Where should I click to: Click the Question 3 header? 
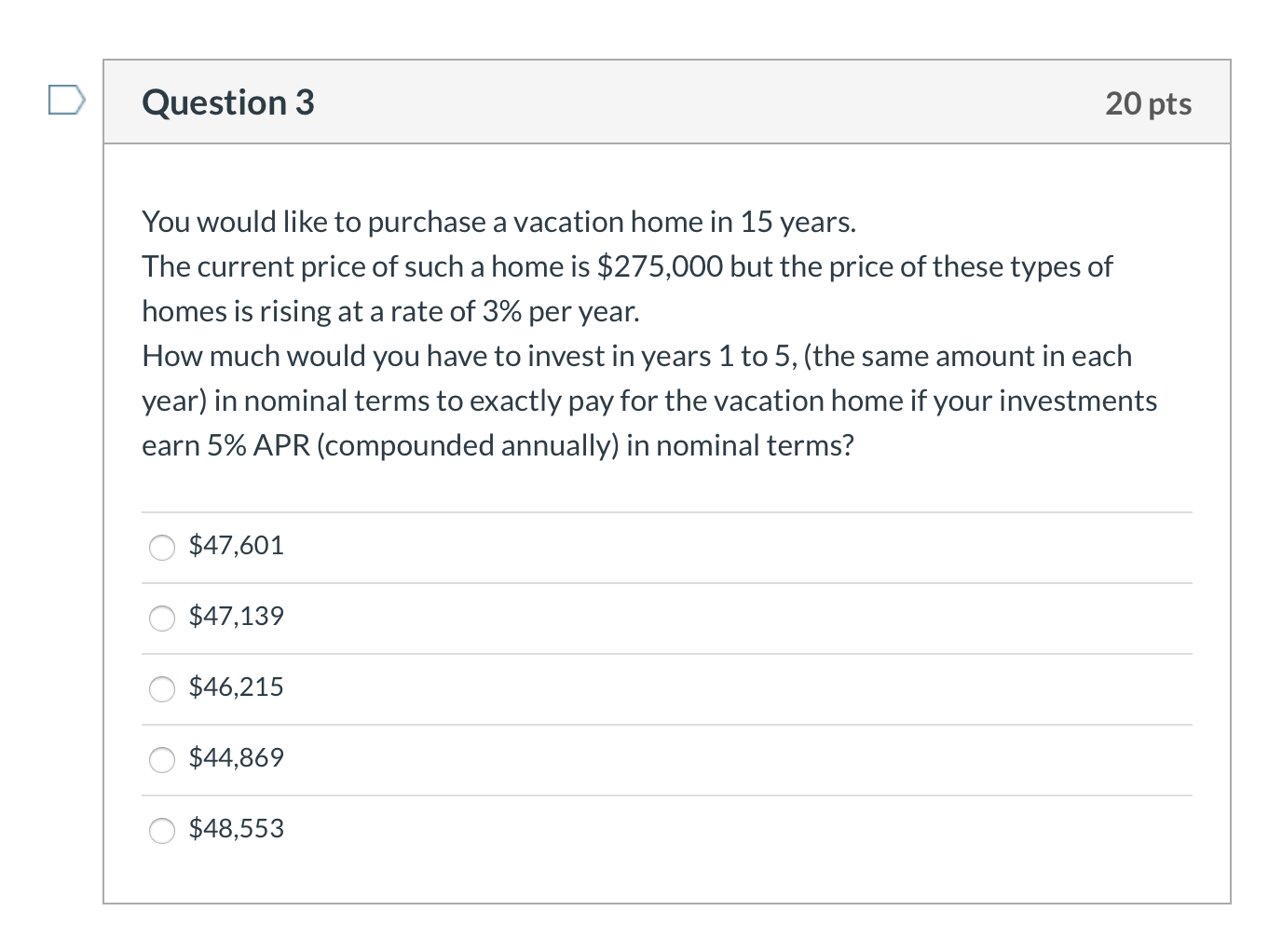[x=226, y=102]
